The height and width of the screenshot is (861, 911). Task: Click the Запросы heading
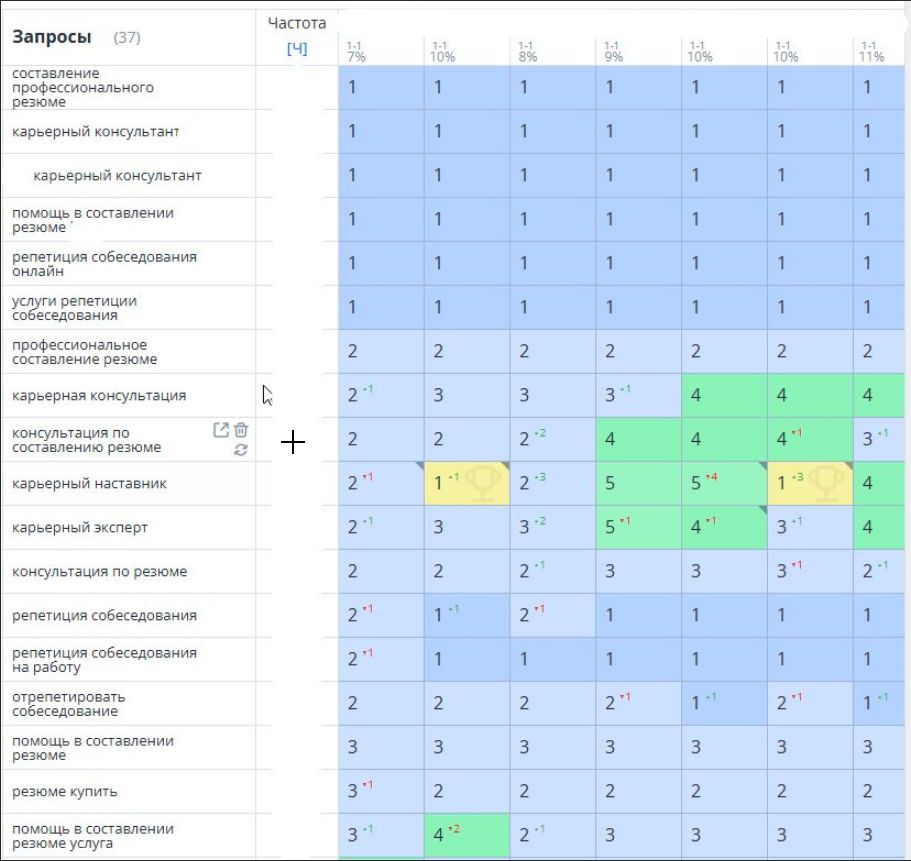click(52, 37)
